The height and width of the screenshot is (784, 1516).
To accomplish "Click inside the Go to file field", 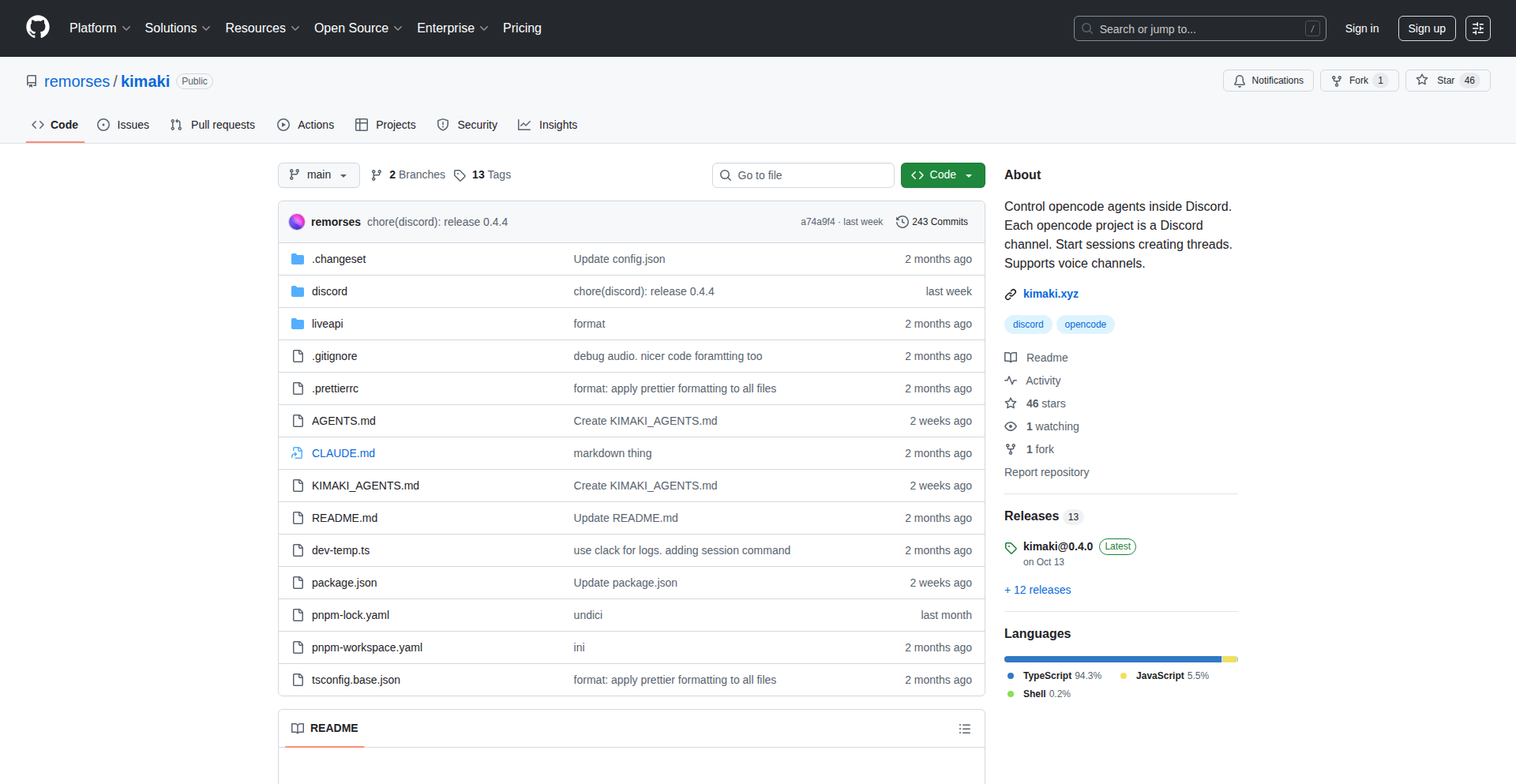I will pyautogui.click(x=803, y=175).
